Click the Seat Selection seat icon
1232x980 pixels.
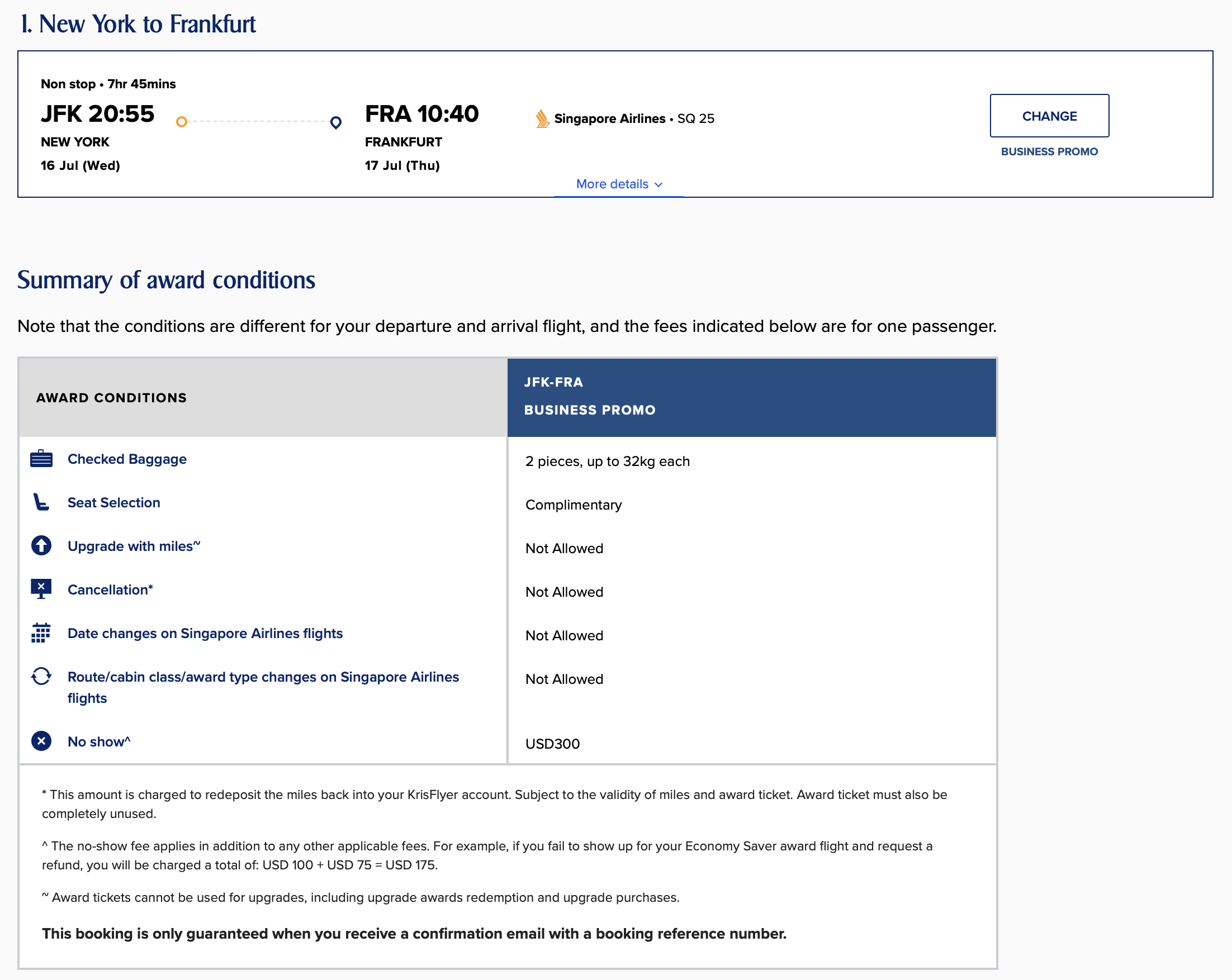click(41, 502)
